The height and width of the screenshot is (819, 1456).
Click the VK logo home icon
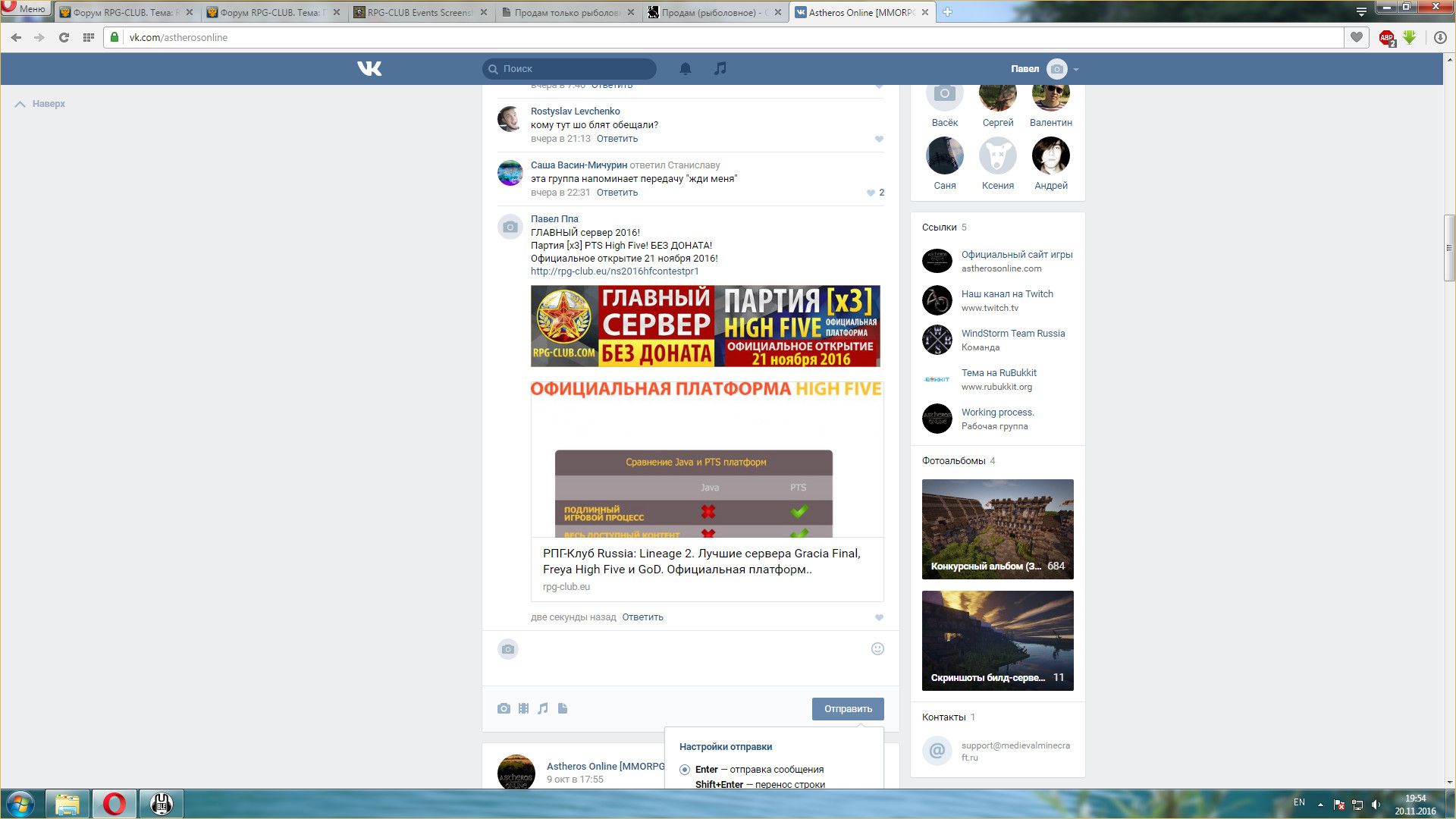click(369, 69)
